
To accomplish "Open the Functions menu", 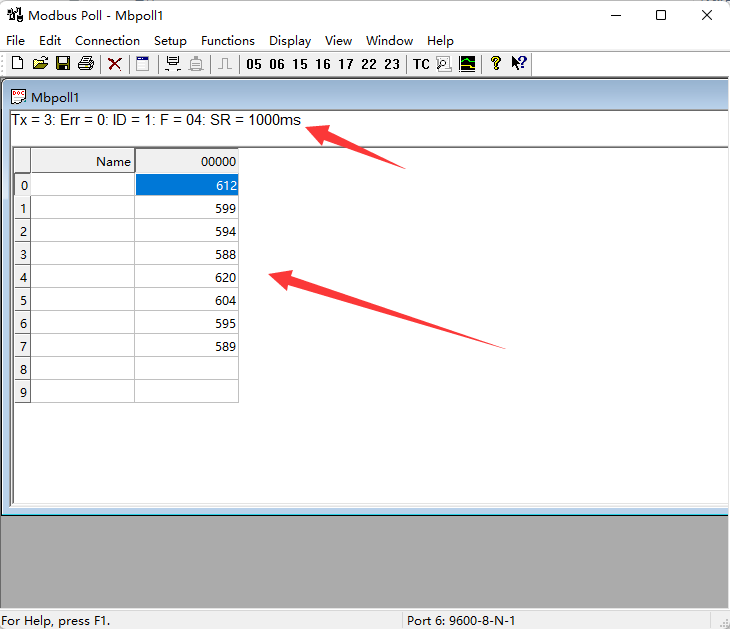I will [x=228, y=41].
